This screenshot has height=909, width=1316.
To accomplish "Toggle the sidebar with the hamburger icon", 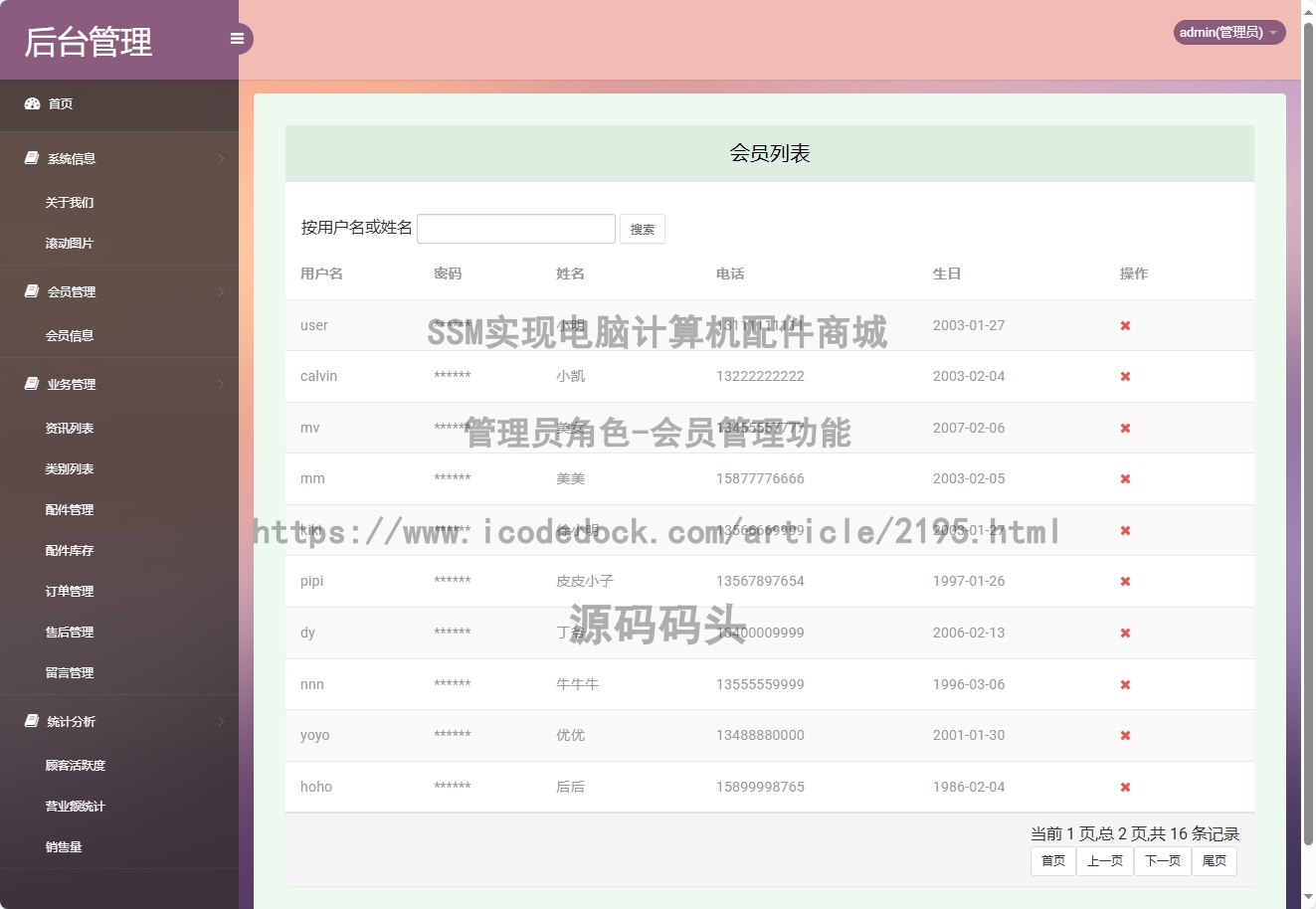I will 237,39.
